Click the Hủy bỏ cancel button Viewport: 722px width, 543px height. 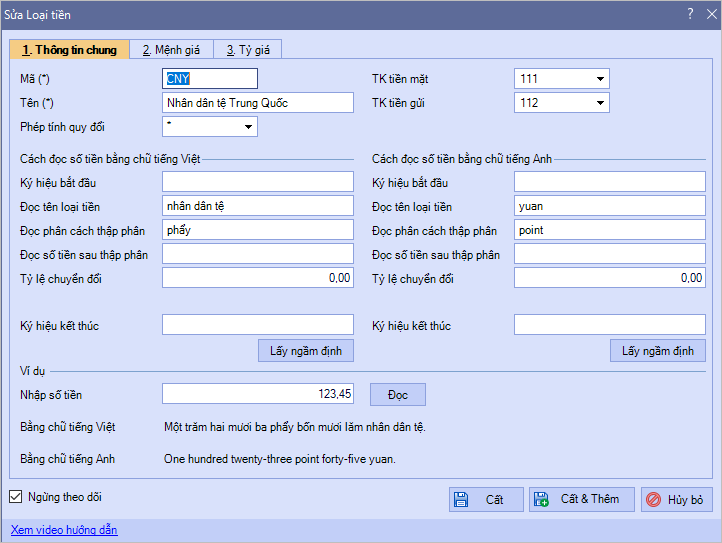[x=677, y=499]
